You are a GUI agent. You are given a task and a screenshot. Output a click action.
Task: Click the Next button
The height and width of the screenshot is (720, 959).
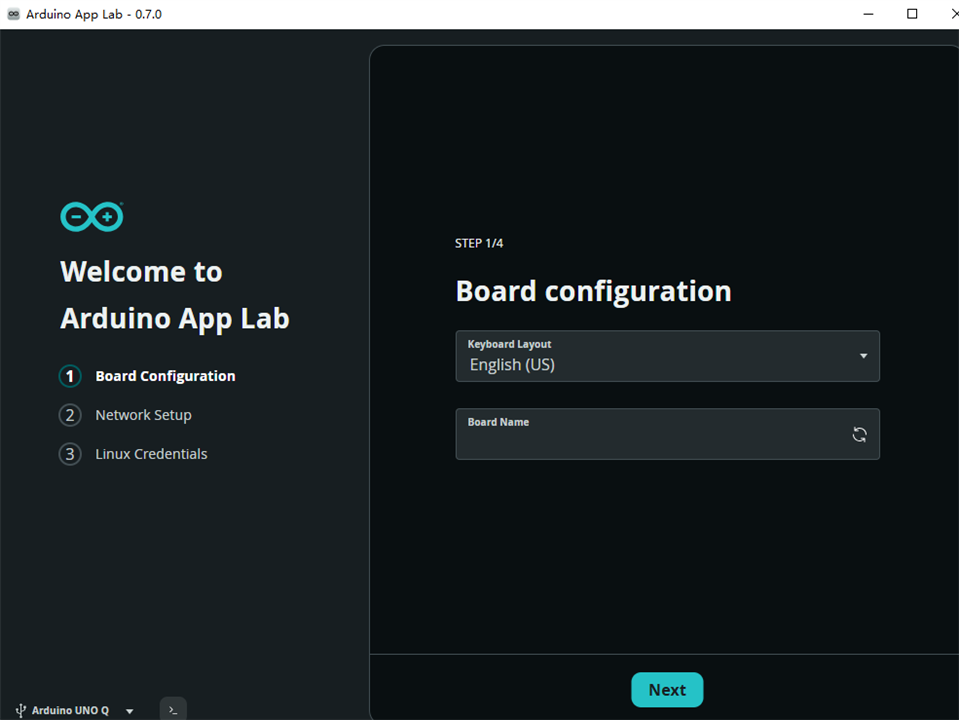pyautogui.click(x=667, y=689)
